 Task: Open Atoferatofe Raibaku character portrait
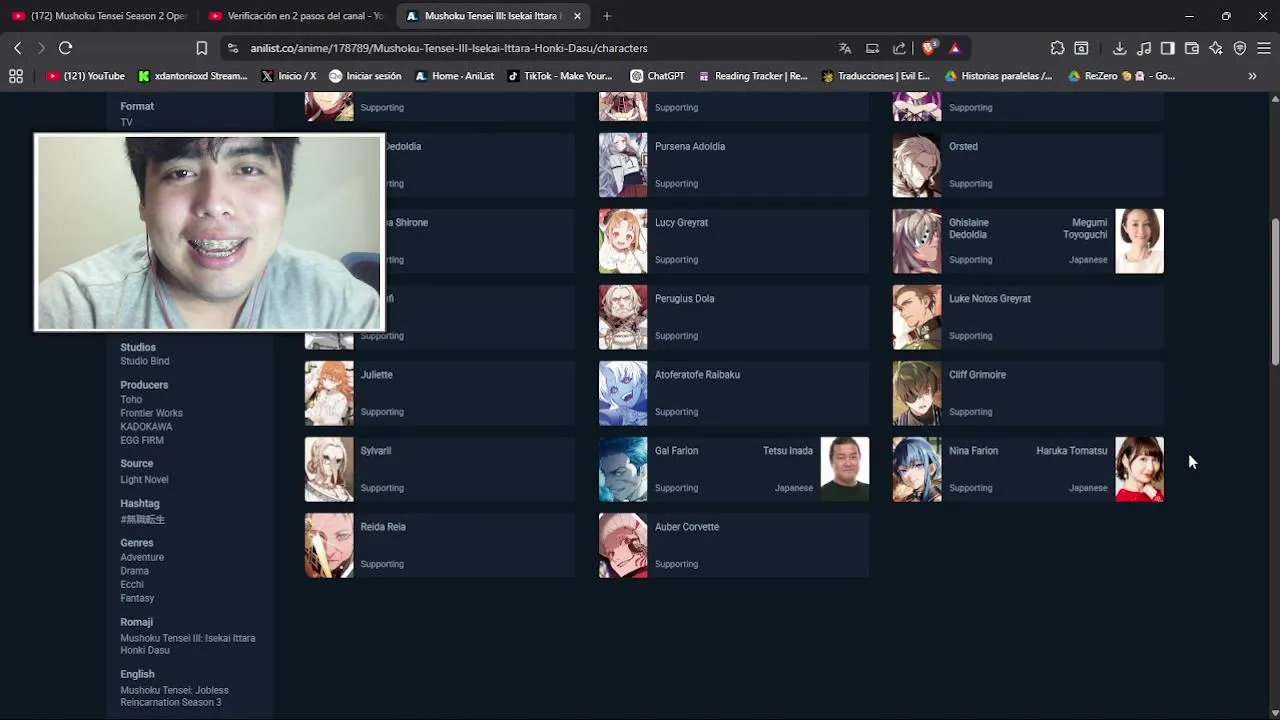[623, 393]
